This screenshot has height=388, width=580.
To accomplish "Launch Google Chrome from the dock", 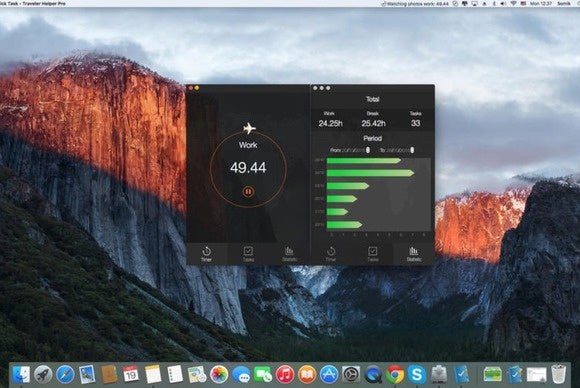I will click(395, 374).
